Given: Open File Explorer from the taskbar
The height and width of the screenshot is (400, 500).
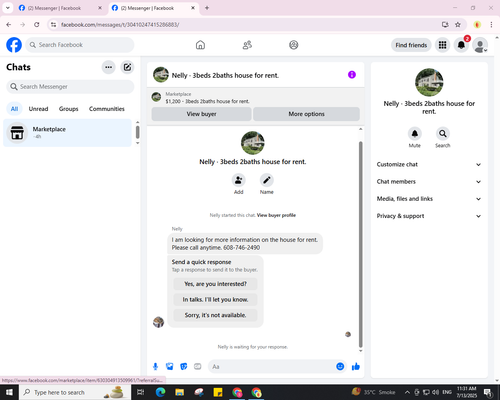Looking at the screenshot, I should click(180, 392).
